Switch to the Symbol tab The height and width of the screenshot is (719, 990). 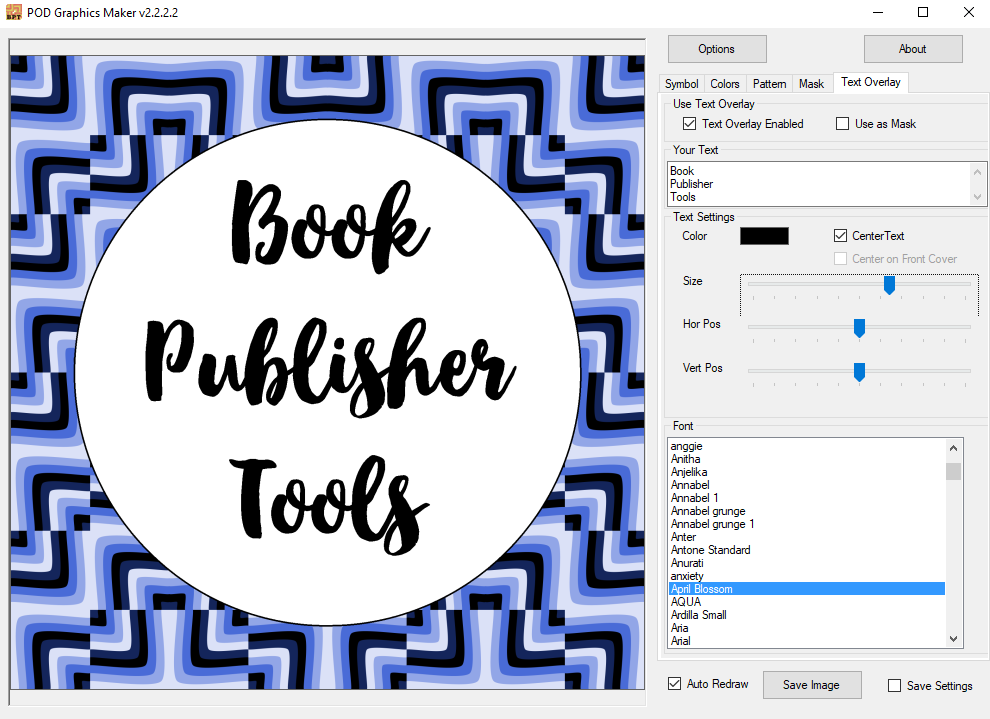tap(681, 84)
